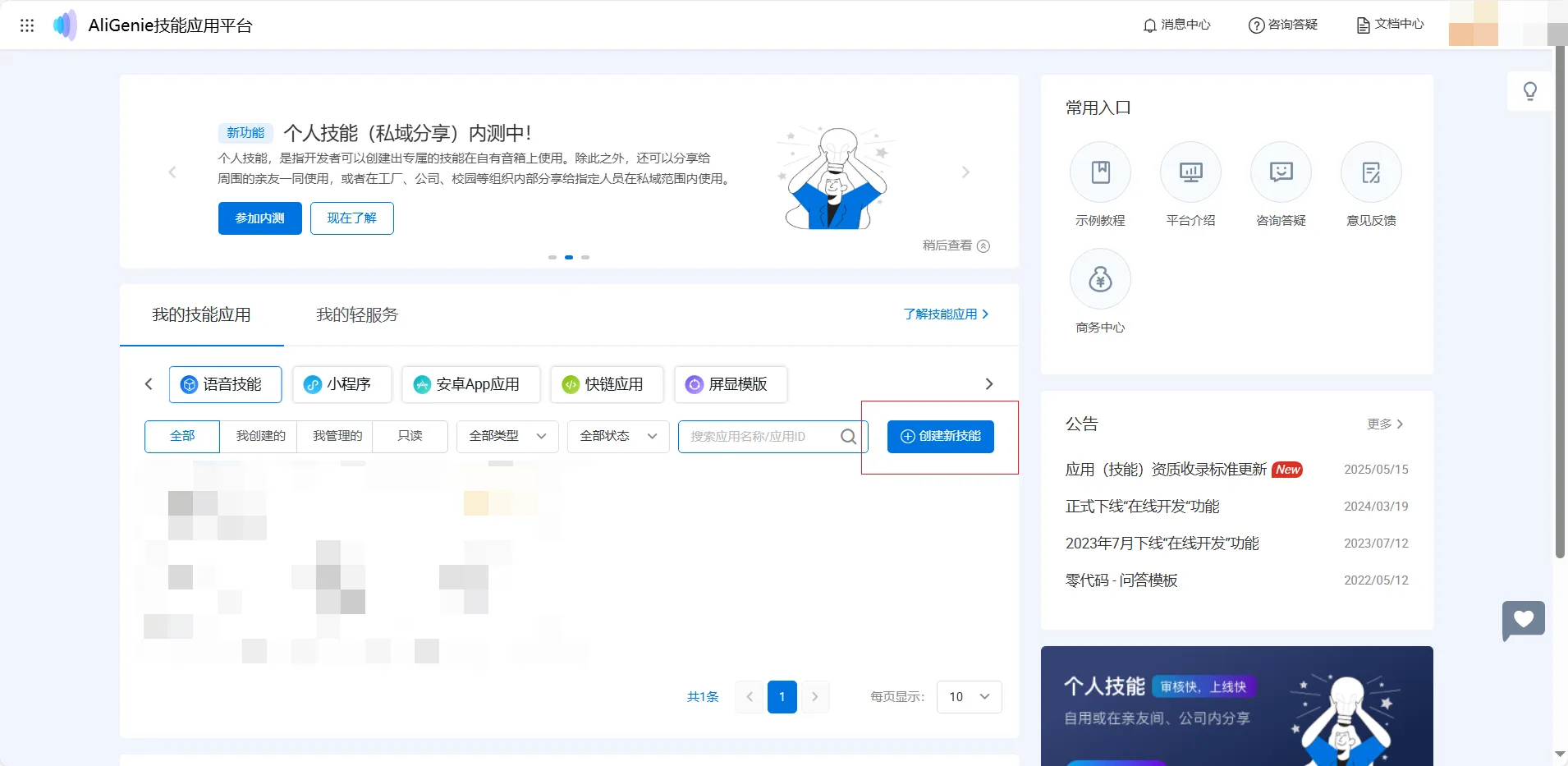Select the 我管理的 filter option
1568x766 pixels.
[x=337, y=436]
